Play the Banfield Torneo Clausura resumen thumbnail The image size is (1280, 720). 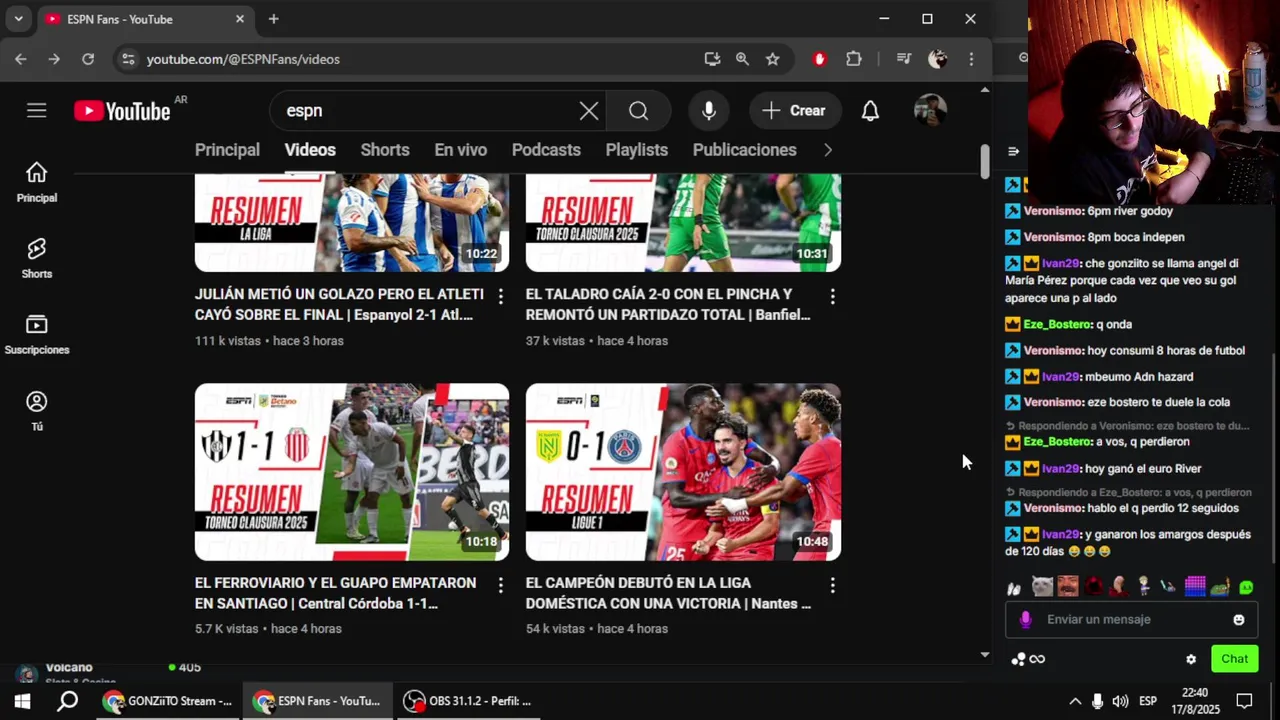pyautogui.click(x=683, y=223)
